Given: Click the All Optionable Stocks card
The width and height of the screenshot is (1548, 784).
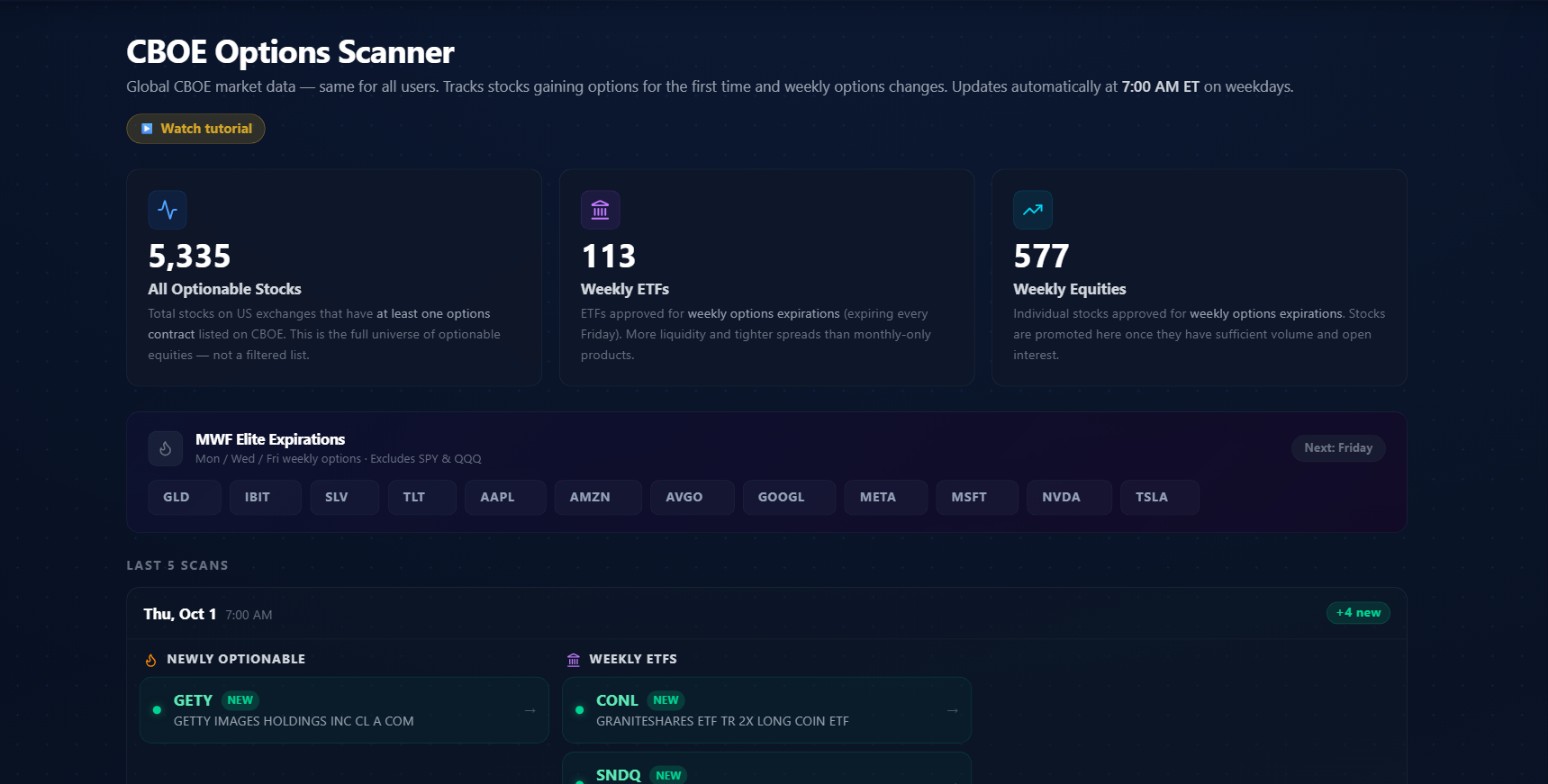Looking at the screenshot, I should [334, 277].
